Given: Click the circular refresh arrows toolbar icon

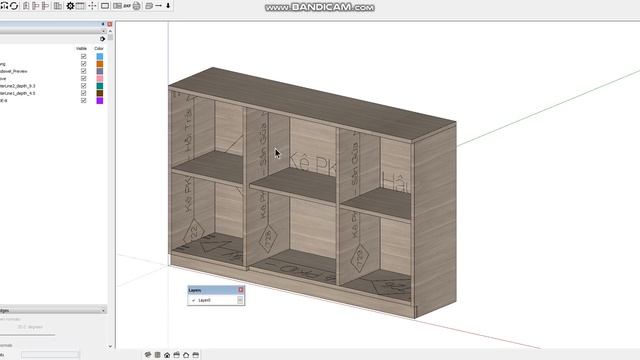Looking at the screenshot, I should 14,6.
